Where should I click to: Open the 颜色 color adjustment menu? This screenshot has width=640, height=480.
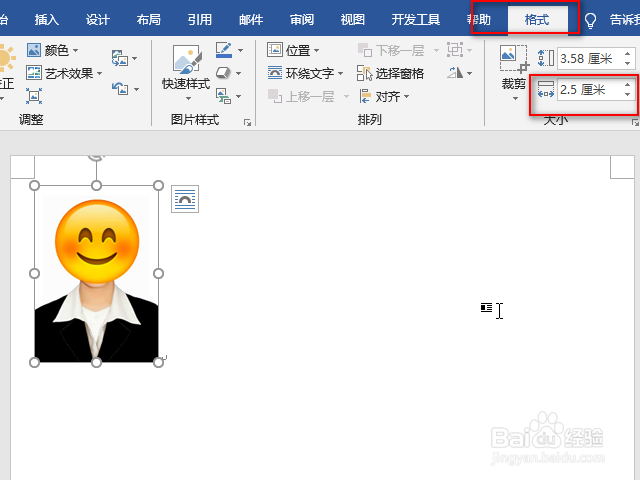[52, 50]
